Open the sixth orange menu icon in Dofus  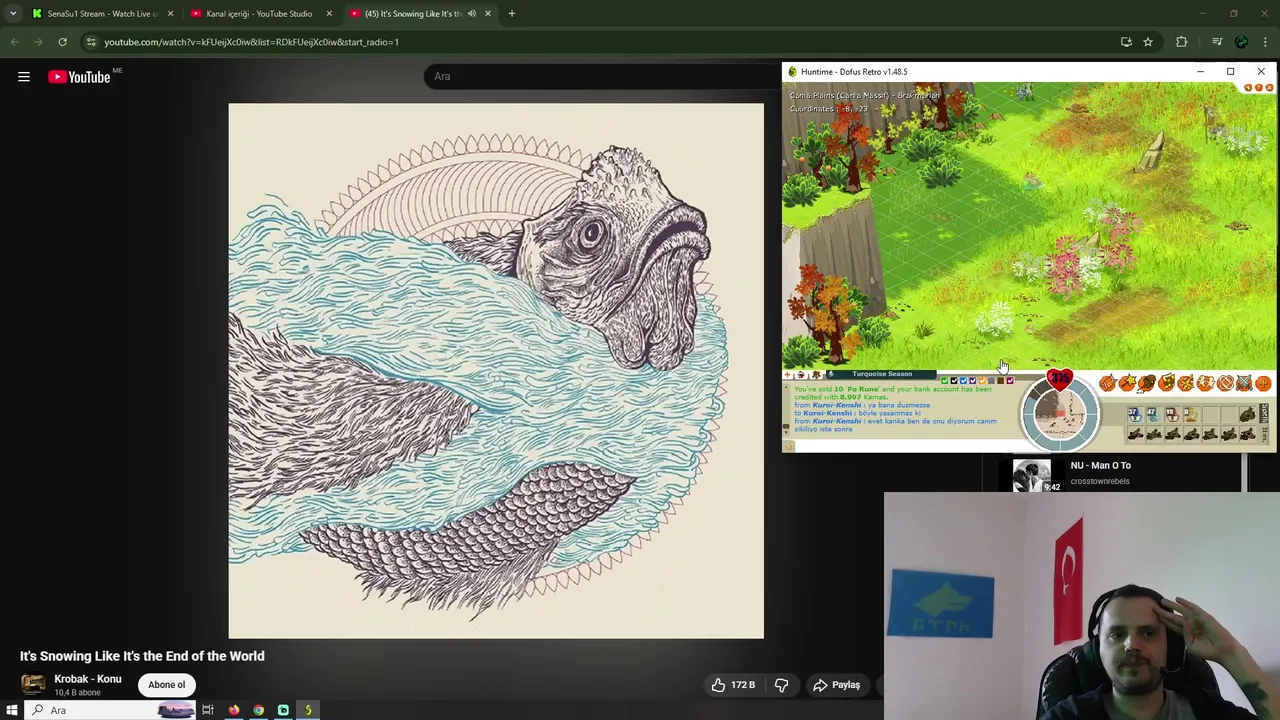coord(1205,383)
